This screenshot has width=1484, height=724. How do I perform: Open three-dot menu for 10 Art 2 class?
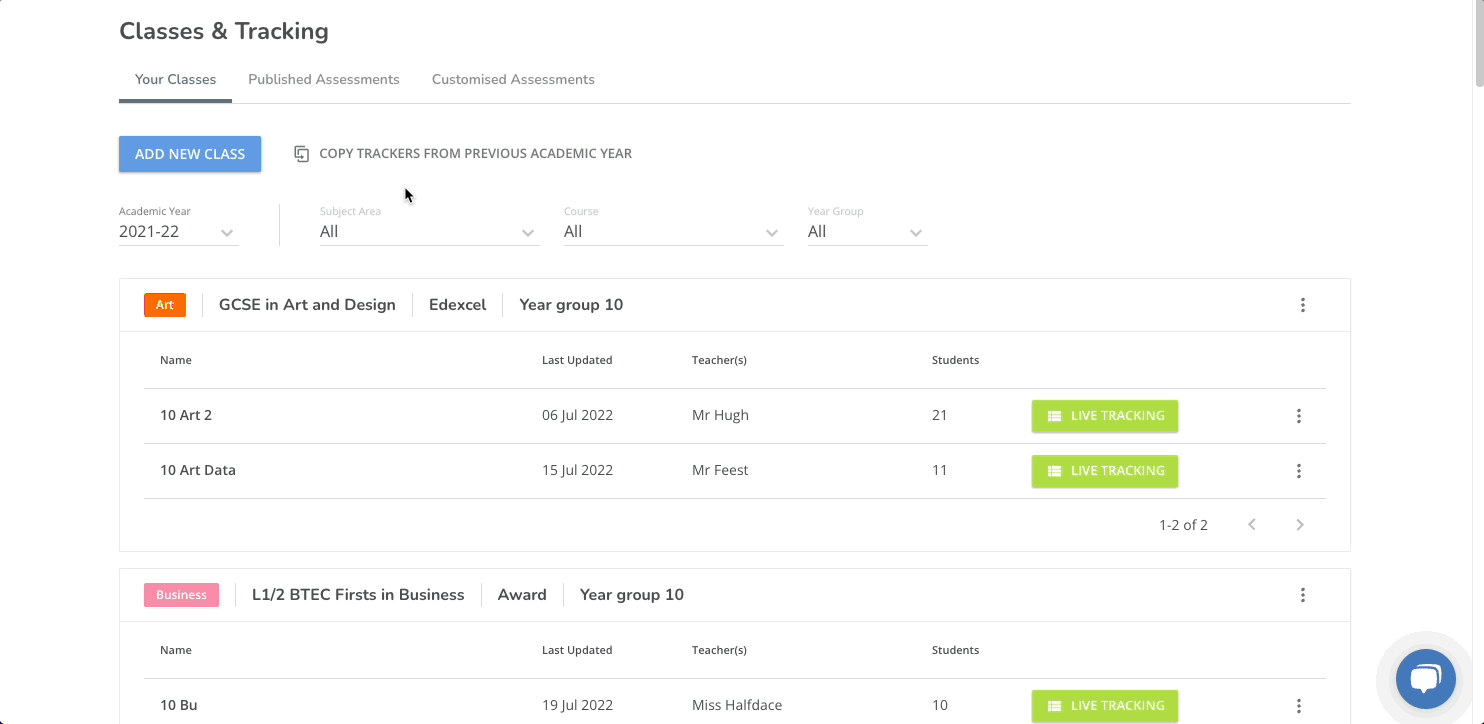[x=1298, y=416]
